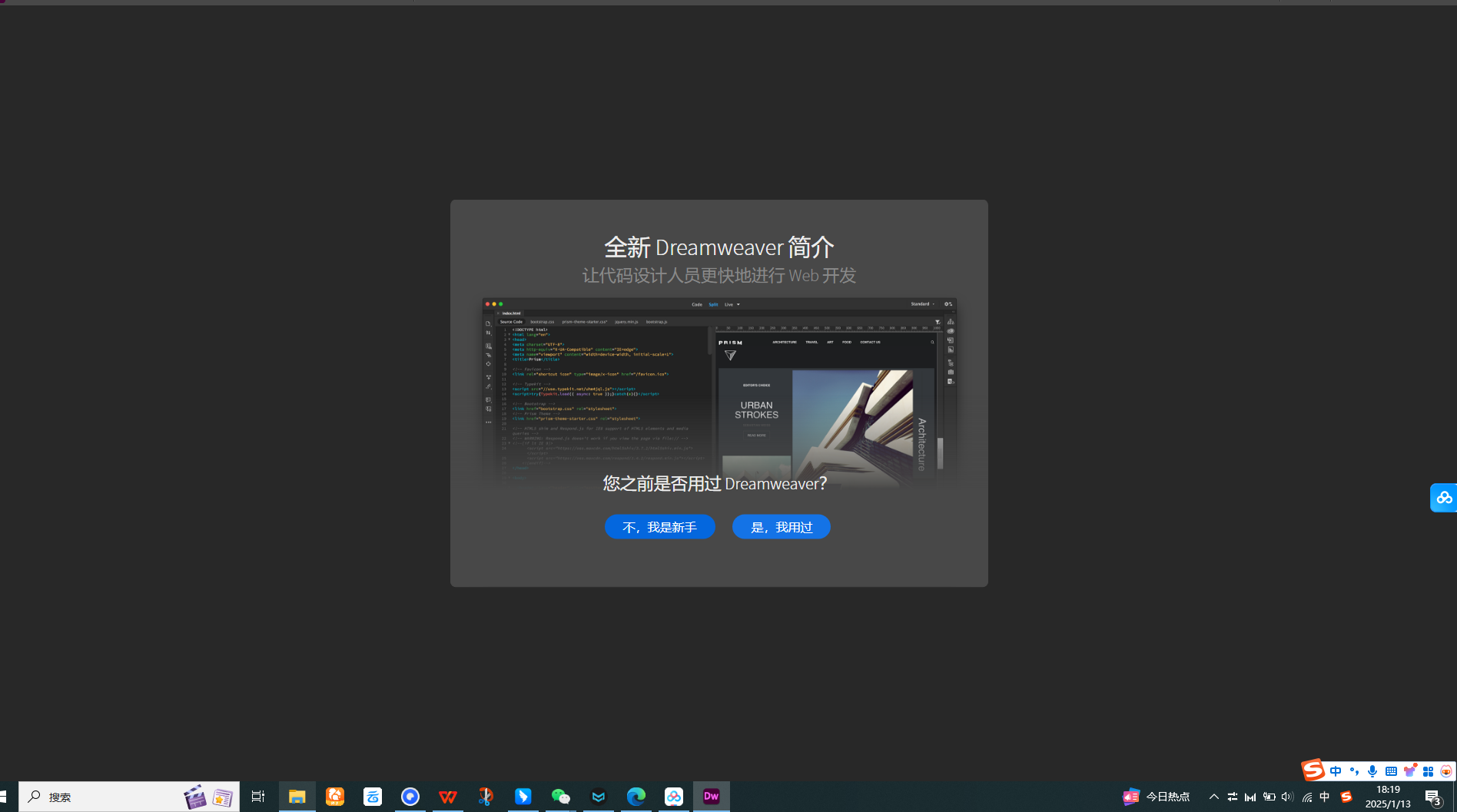Click the starred card icon in the search box
Image resolution: width=1457 pixels, height=812 pixels.
click(x=223, y=798)
